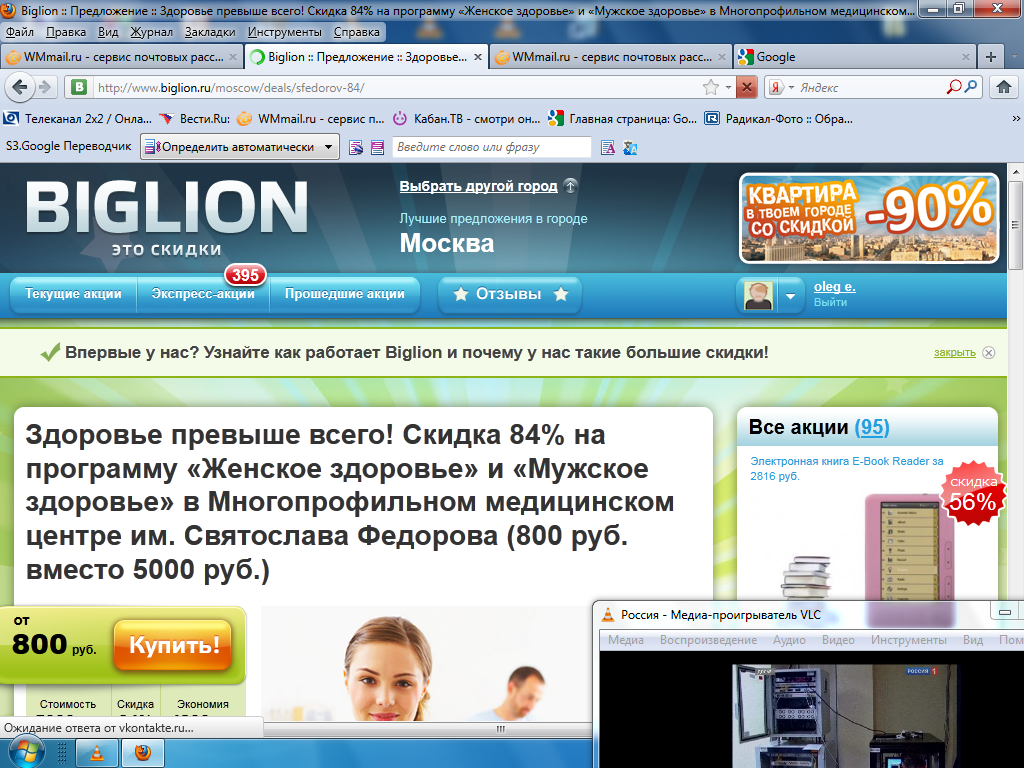Open Медиа menu in VLC window
This screenshot has width=1024, height=768.
tap(626, 640)
